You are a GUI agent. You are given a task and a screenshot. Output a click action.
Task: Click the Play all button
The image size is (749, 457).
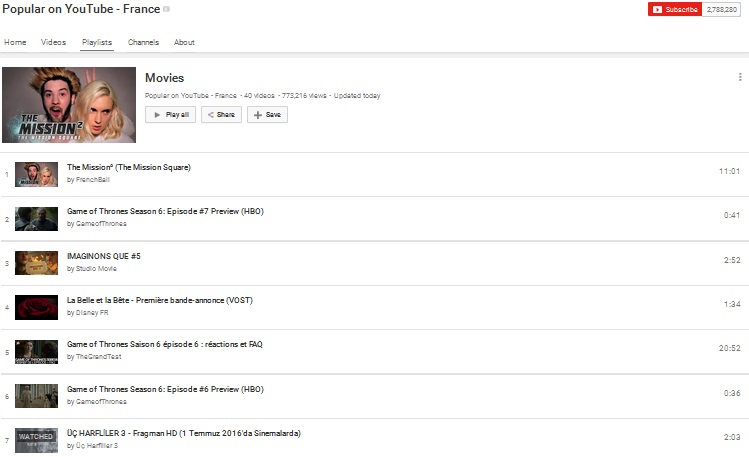[x=171, y=115]
